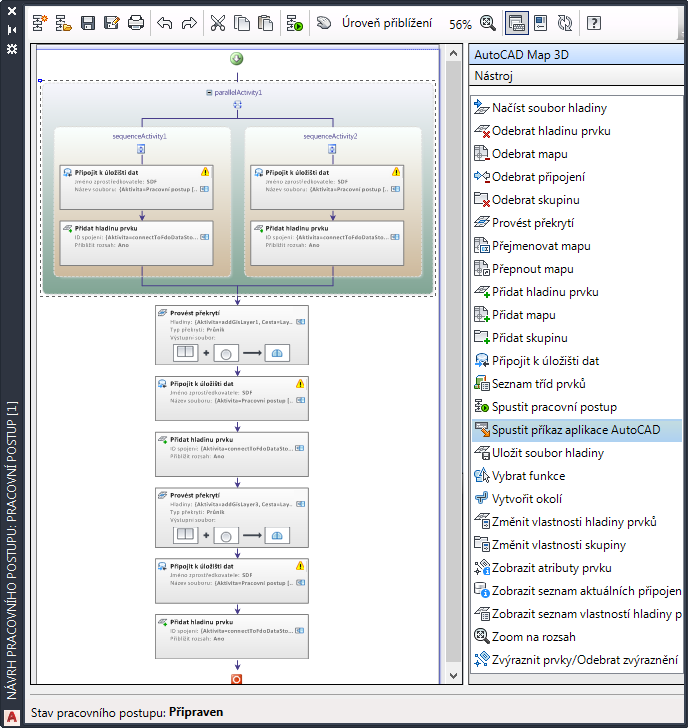The width and height of the screenshot is (688, 728).
Task: Click the red workflow end node
Action: pyautogui.click(x=236, y=679)
